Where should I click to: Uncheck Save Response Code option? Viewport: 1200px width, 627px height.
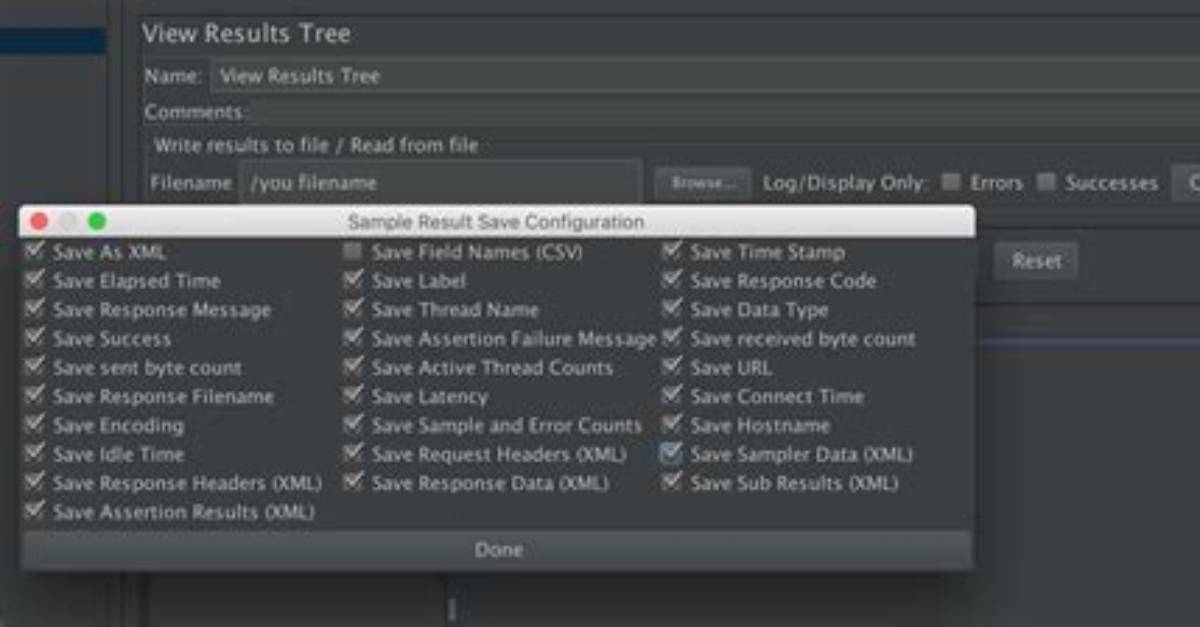[672, 280]
